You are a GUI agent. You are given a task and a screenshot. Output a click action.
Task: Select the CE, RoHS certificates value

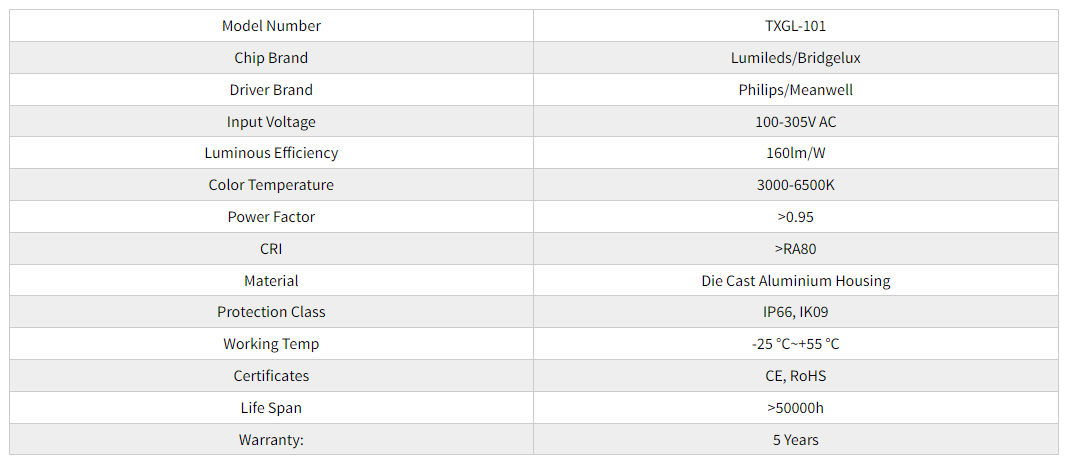795,376
